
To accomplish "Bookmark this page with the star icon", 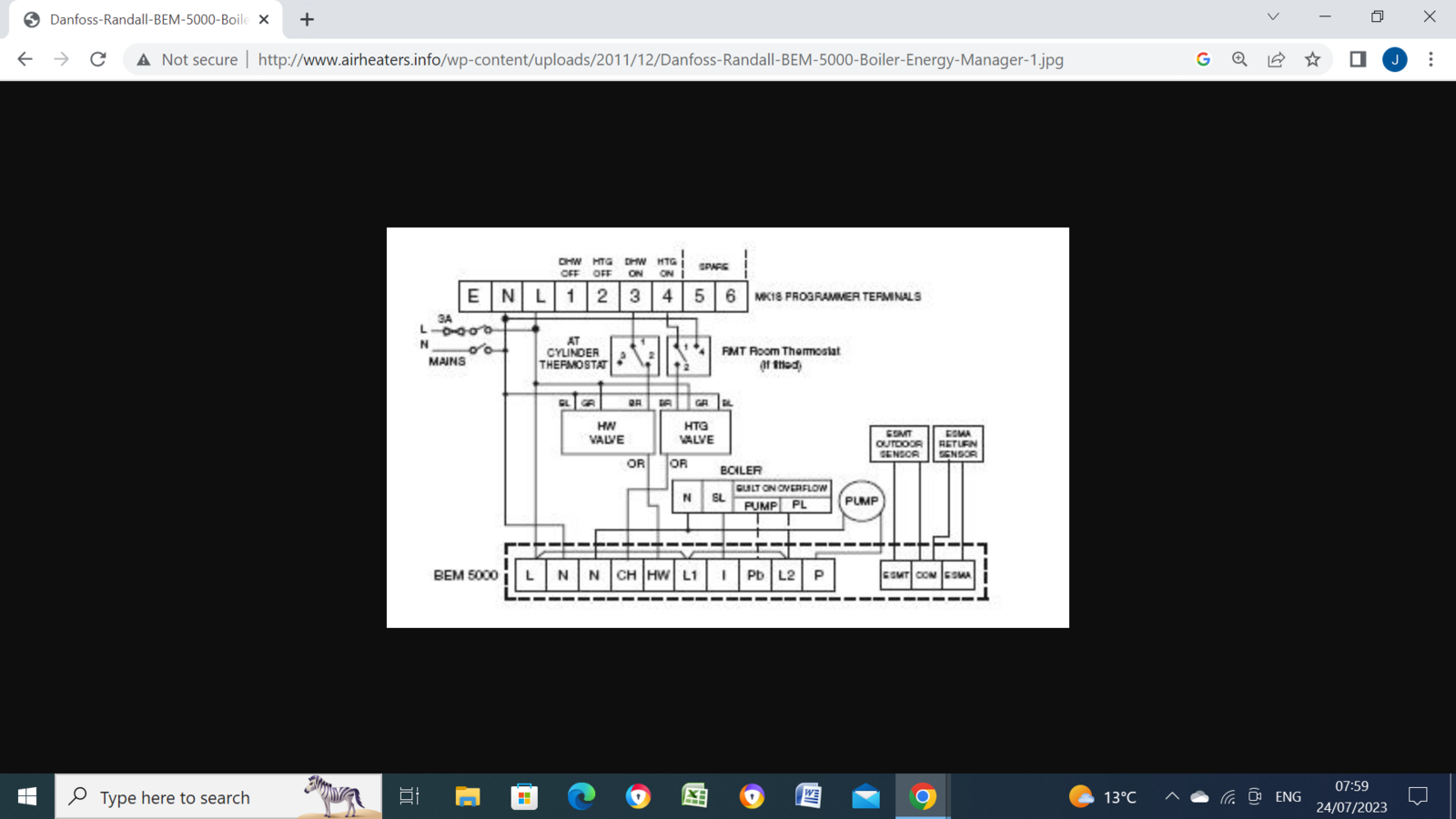I will [x=1312, y=59].
